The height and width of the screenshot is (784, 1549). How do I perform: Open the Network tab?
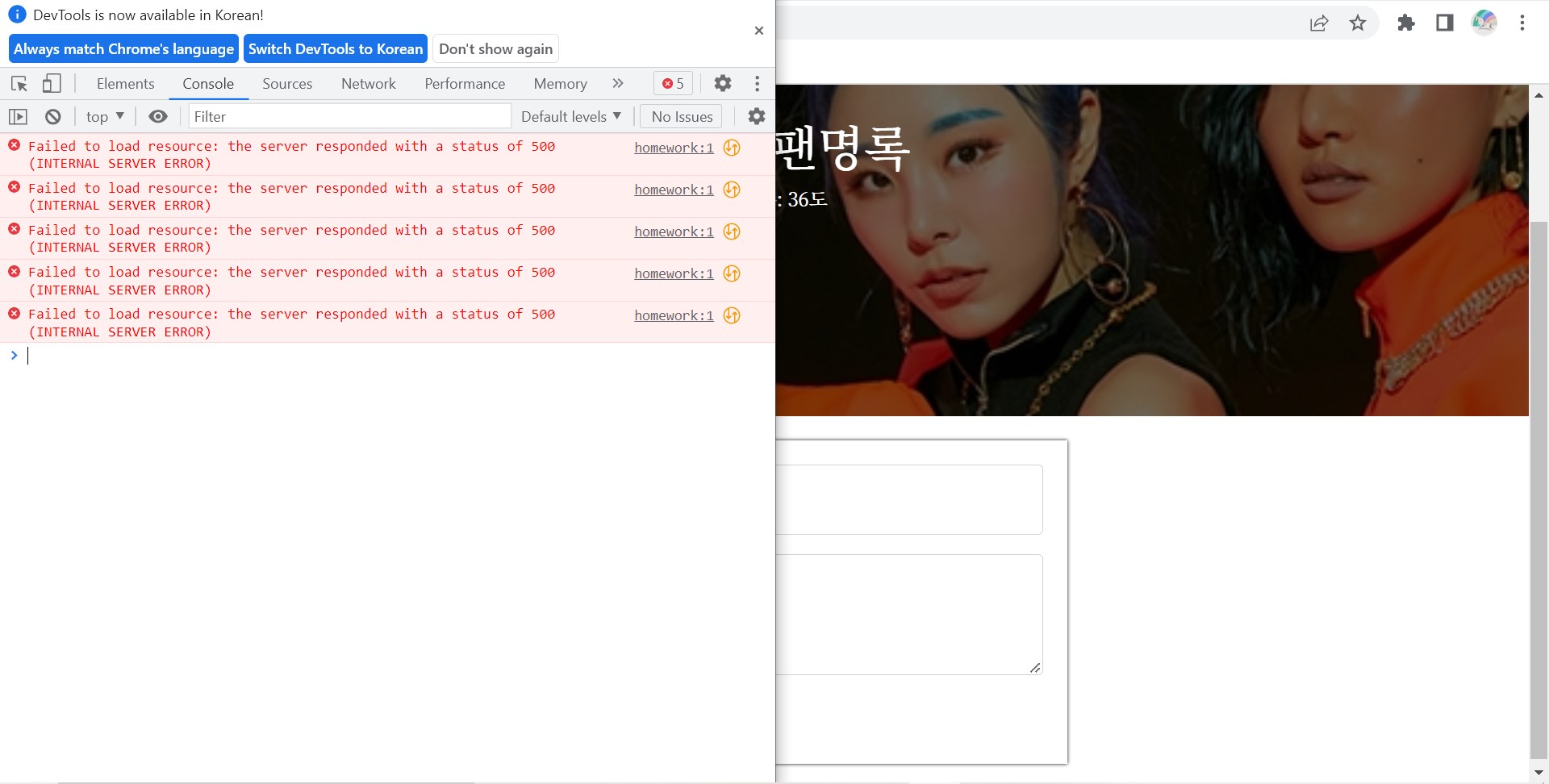click(x=369, y=84)
